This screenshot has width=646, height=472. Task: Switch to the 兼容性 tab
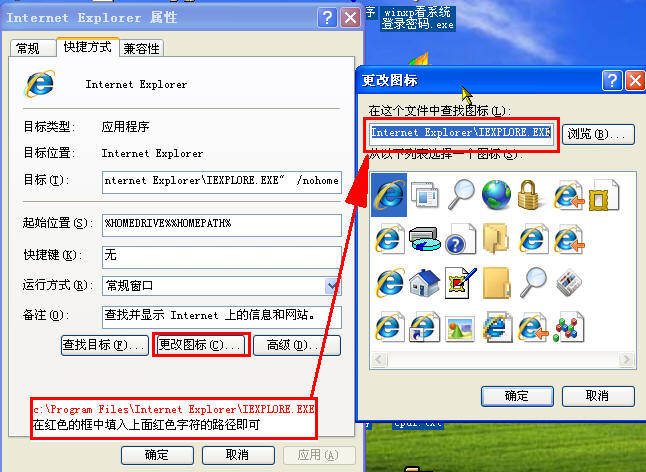click(x=141, y=49)
